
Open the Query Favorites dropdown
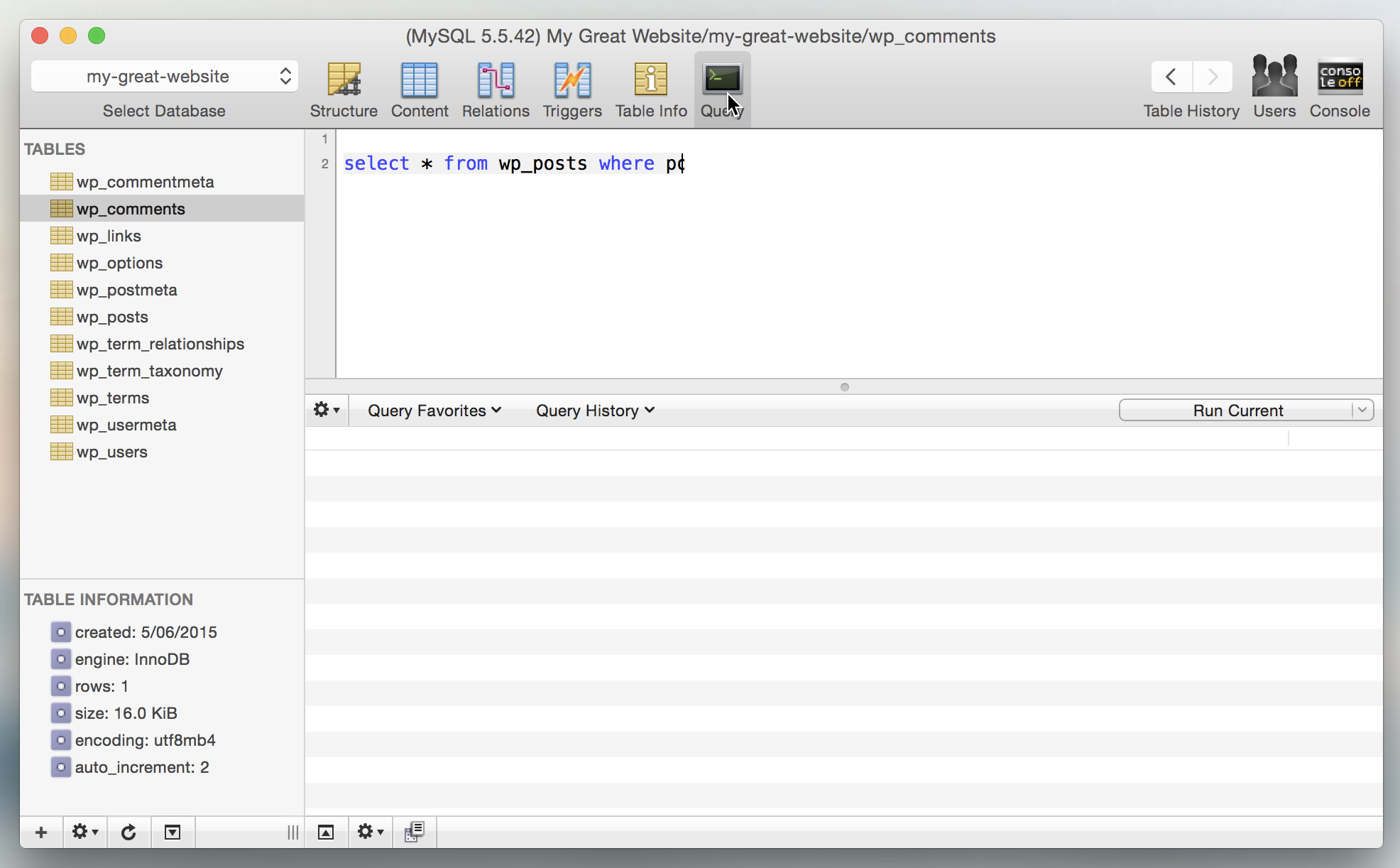click(x=434, y=411)
